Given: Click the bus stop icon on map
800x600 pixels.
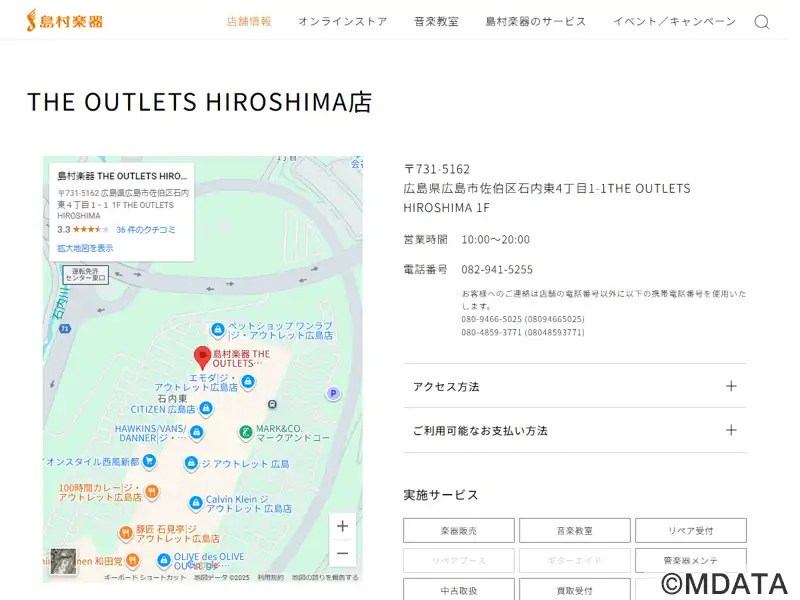Looking at the screenshot, I should coord(272,404).
